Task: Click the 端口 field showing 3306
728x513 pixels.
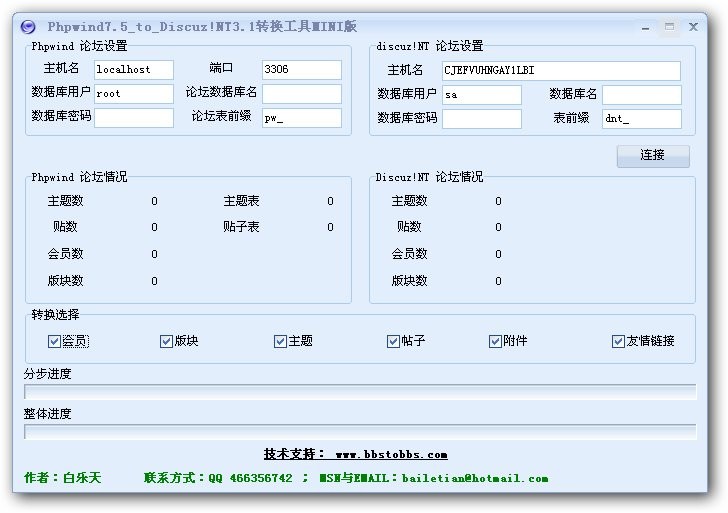Action: pos(302,70)
